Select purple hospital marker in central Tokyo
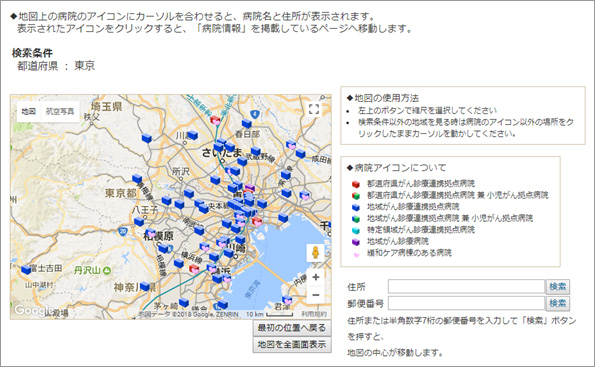 click(250, 187)
